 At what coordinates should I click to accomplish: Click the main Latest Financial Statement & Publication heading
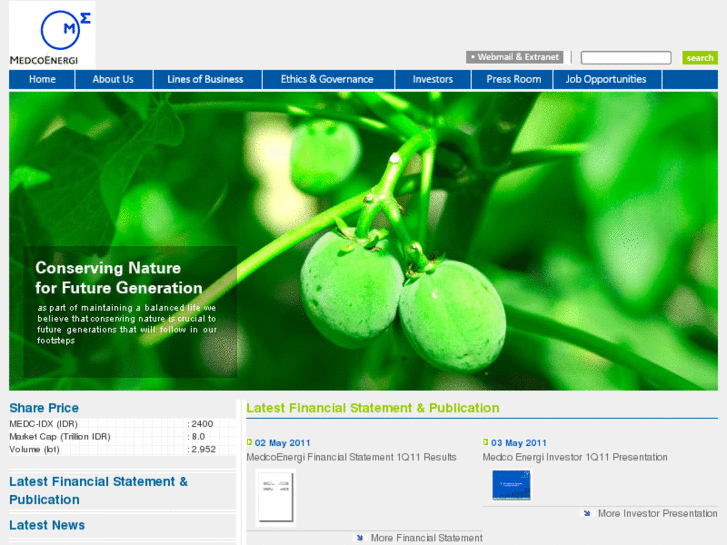373,408
